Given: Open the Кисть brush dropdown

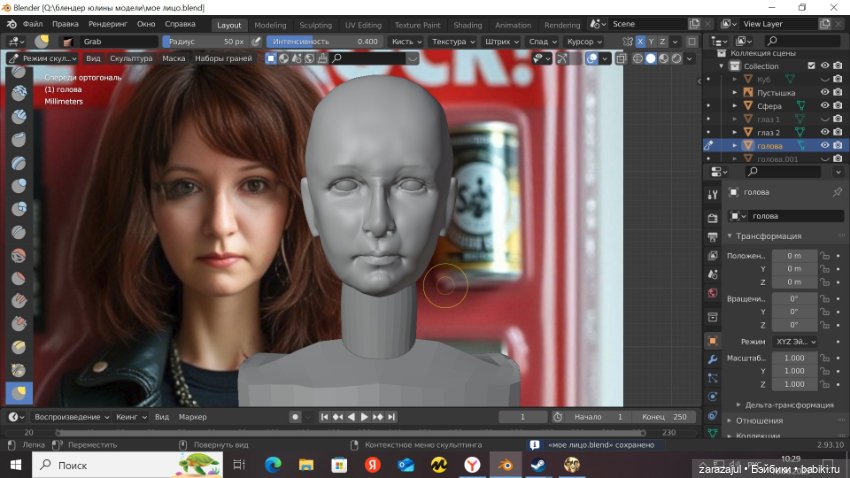Looking at the screenshot, I should pos(406,42).
